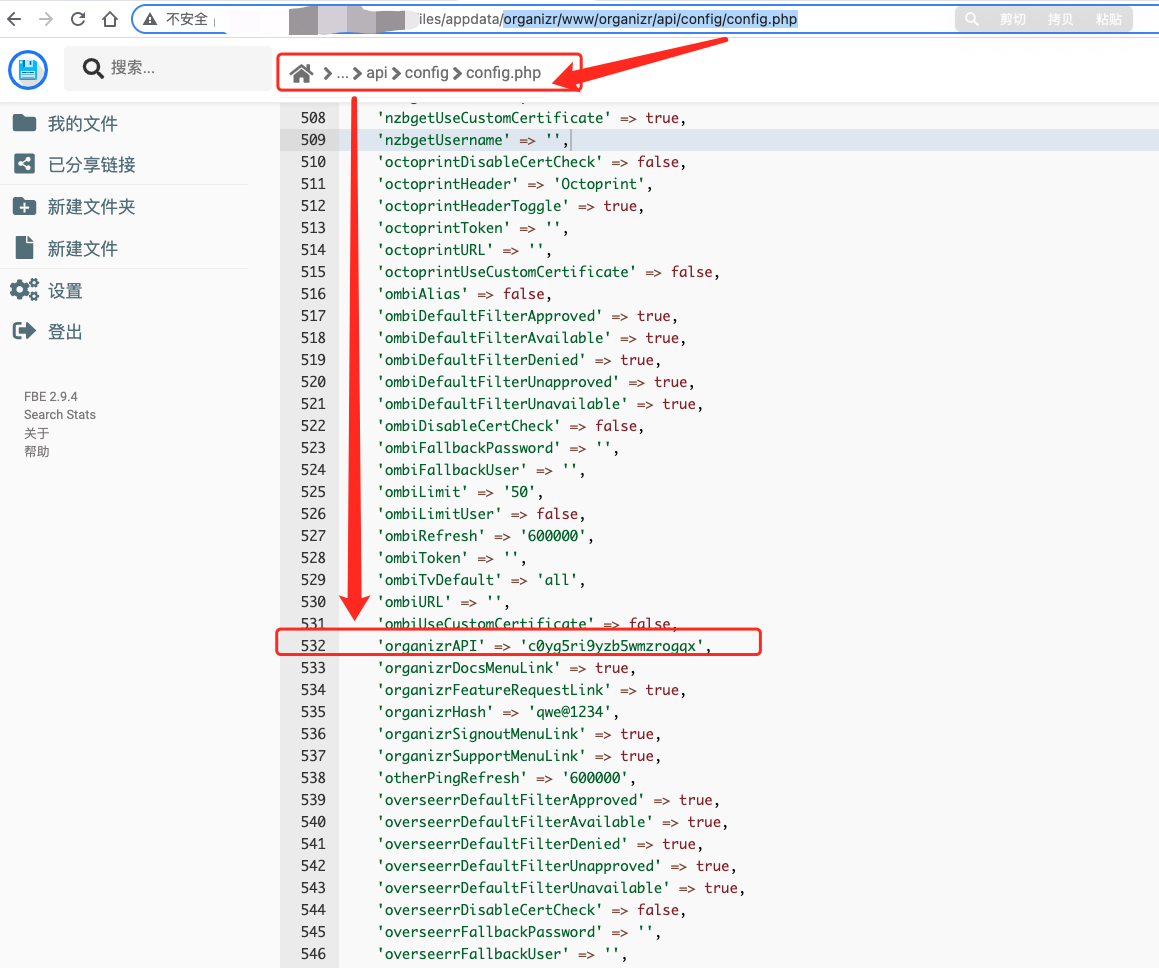Click the 'c0yg5ri9yzb5wmzrogqx' value
The height and width of the screenshot is (968, 1159).
click(x=612, y=646)
